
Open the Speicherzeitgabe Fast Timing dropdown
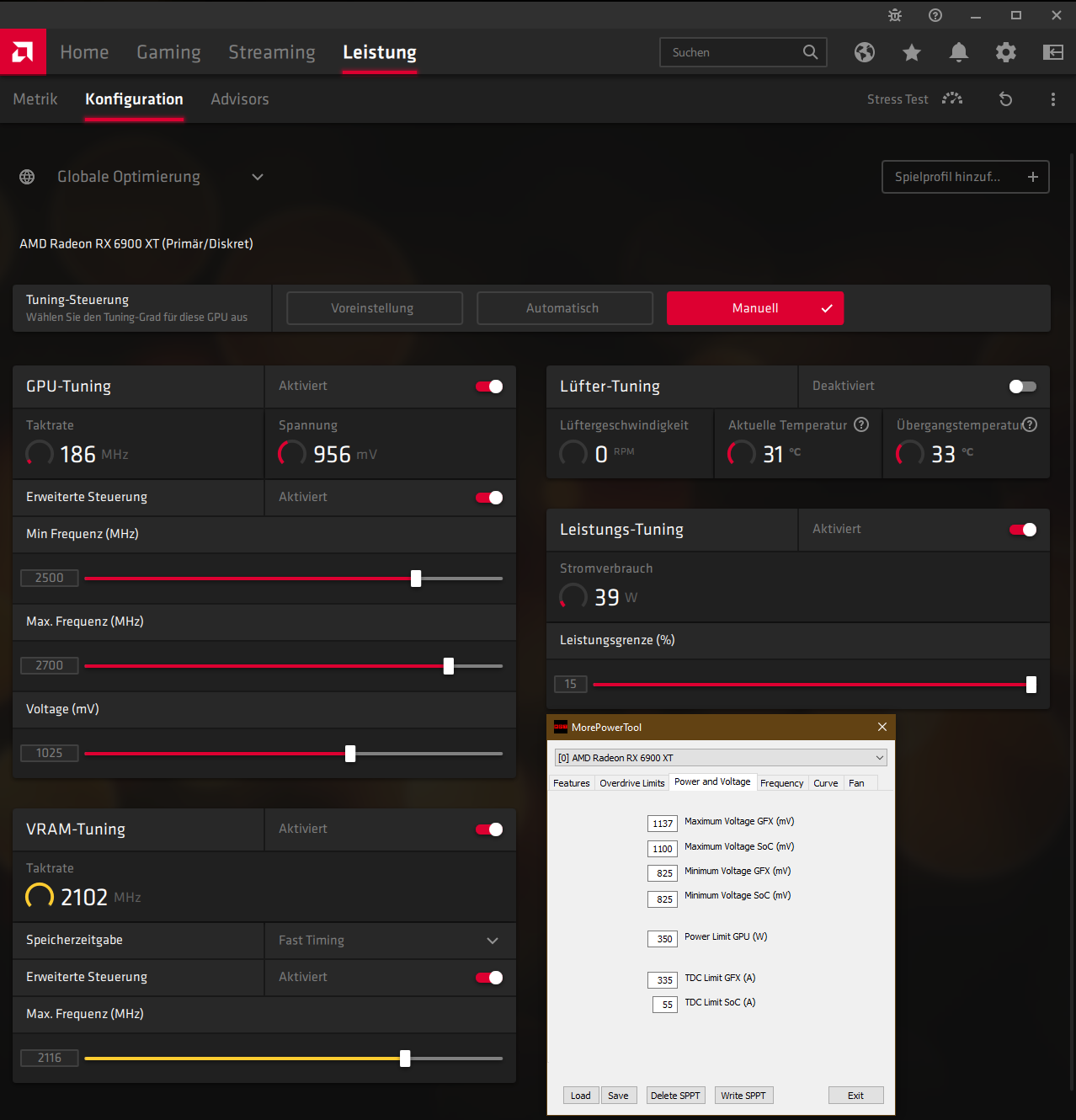click(390, 941)
